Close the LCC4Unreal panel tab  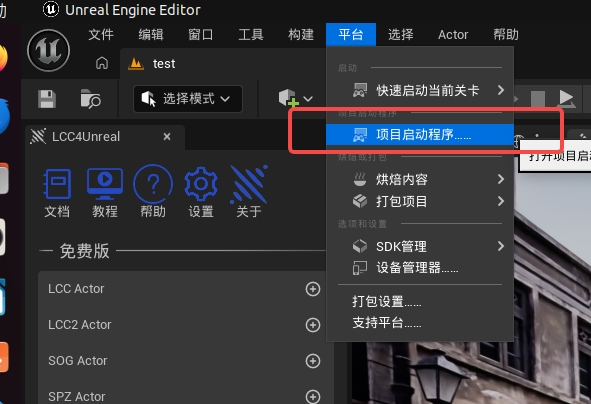[x=167, y=136]
